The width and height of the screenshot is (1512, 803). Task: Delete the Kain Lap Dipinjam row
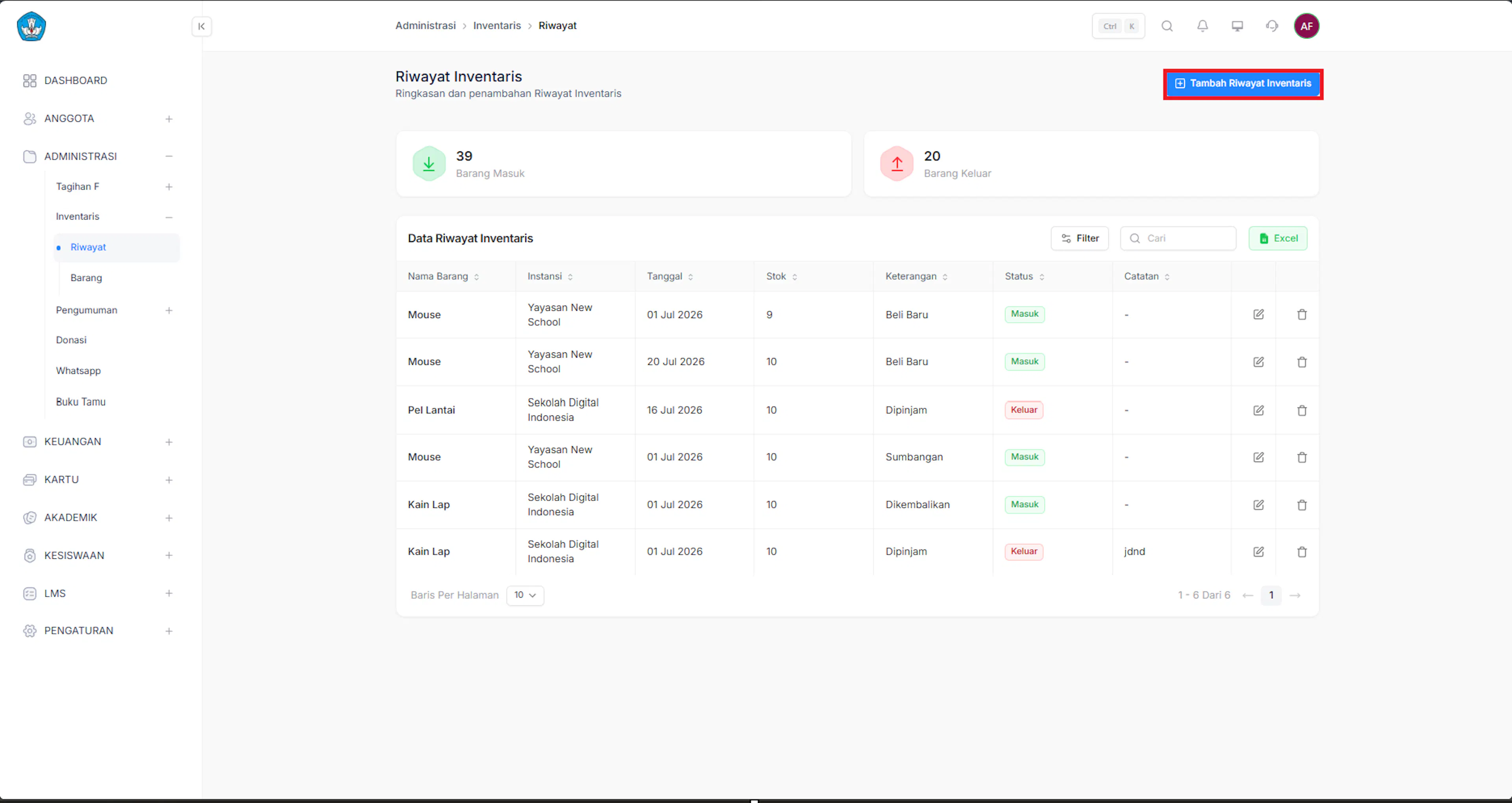click(1301, 552)
